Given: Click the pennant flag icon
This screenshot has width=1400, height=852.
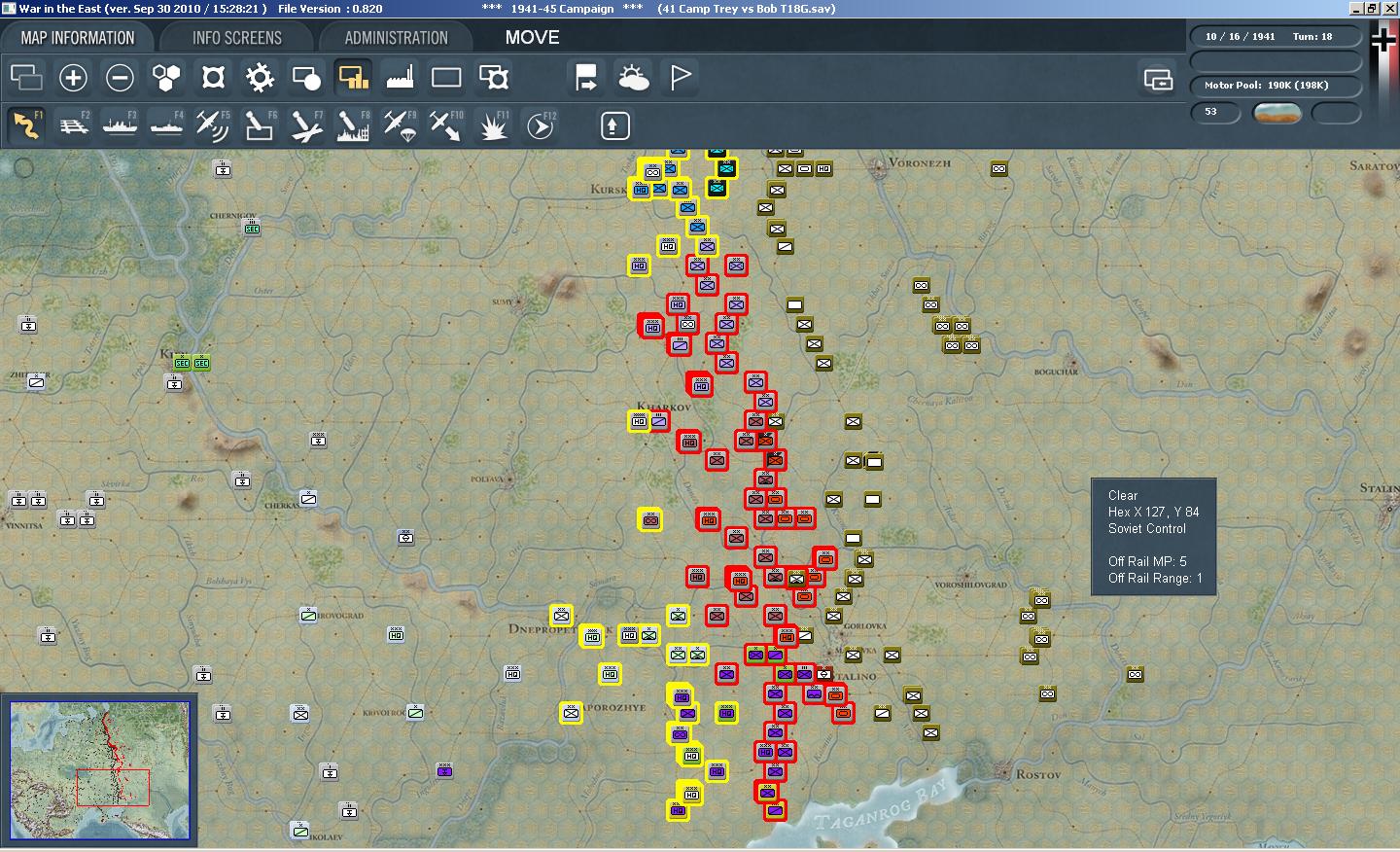Looking at the screenshot, I should click(x=680, y=77).
